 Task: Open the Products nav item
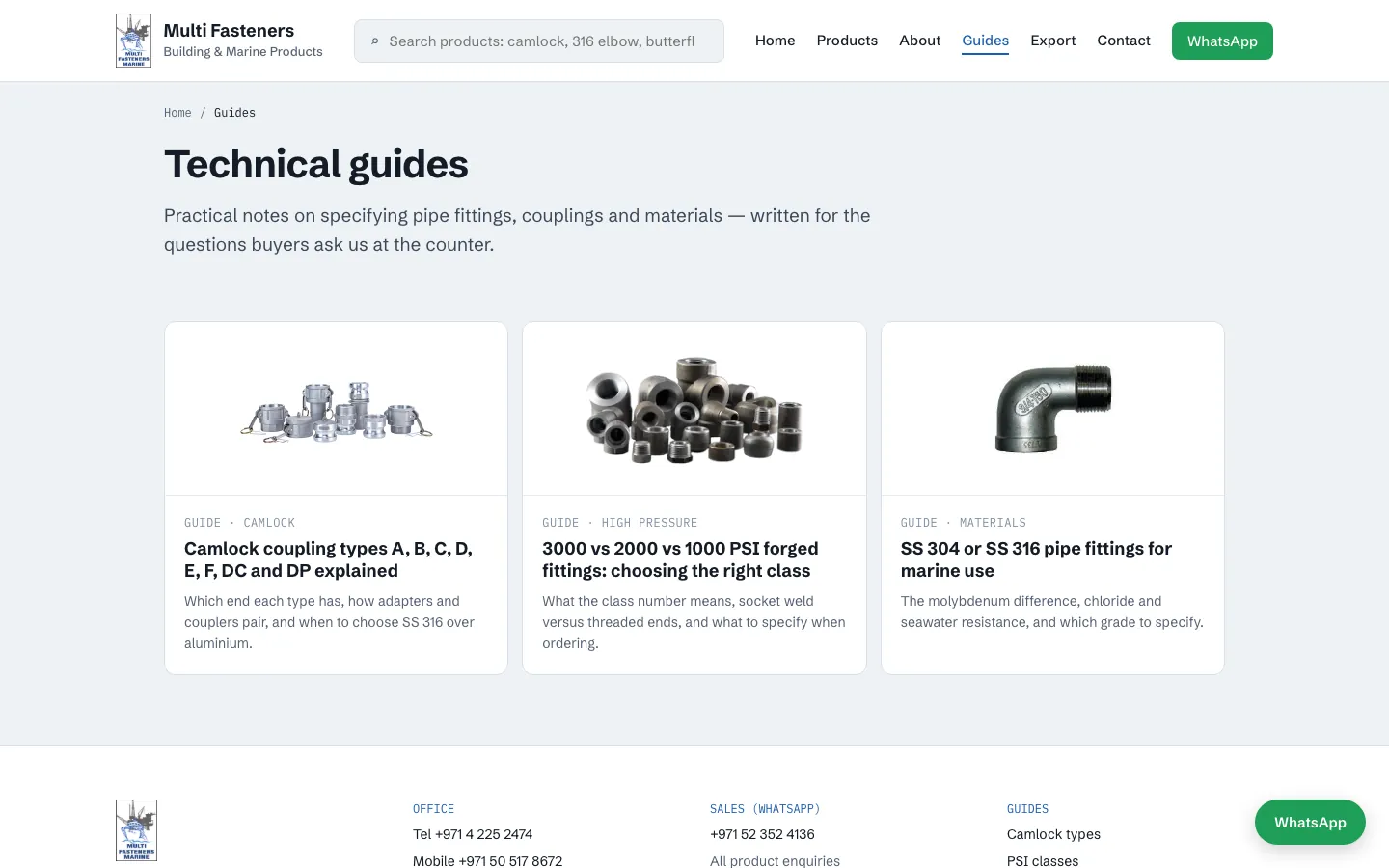[x=847, y=41]
